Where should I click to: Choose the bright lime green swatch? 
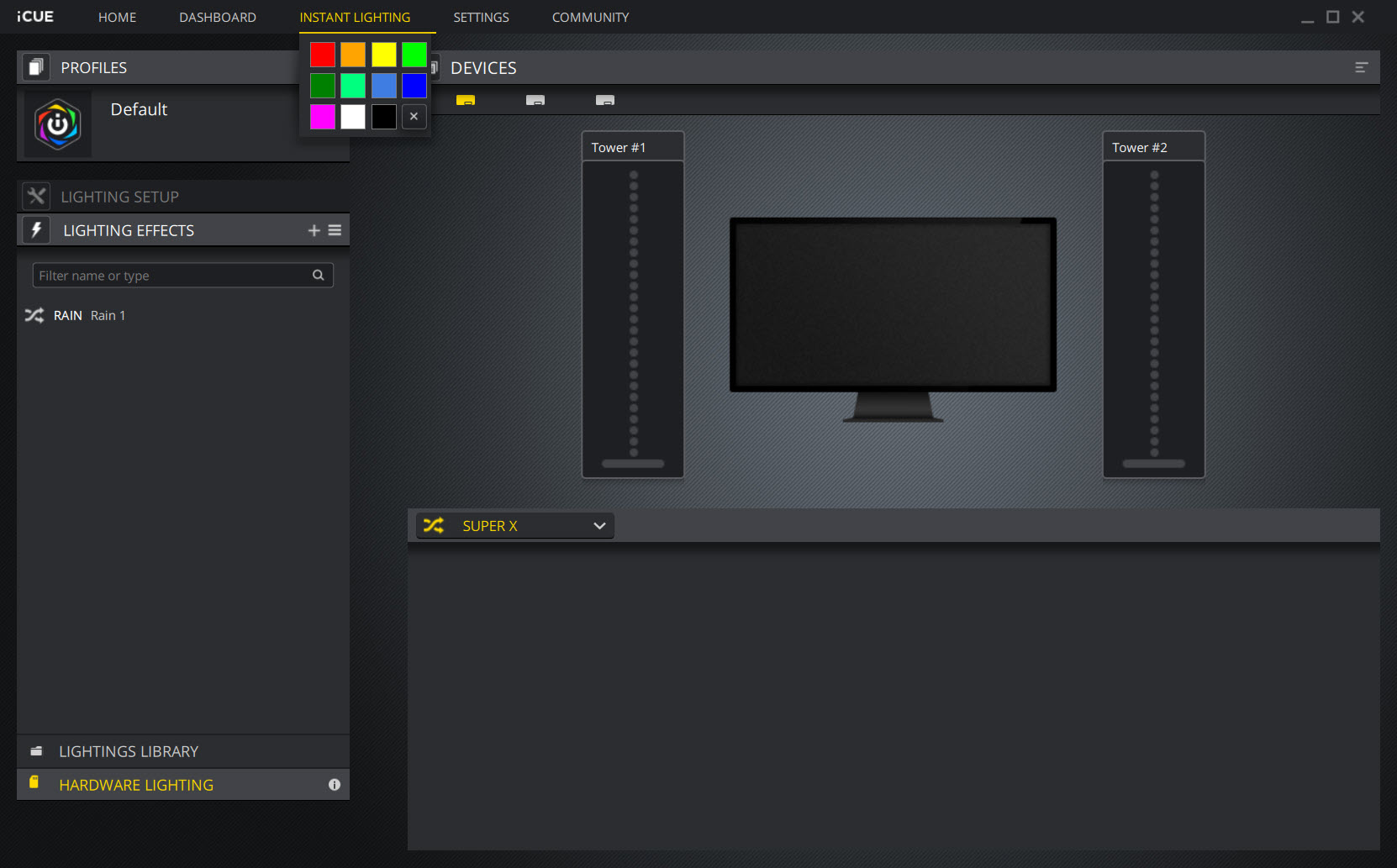click(414, 55)
